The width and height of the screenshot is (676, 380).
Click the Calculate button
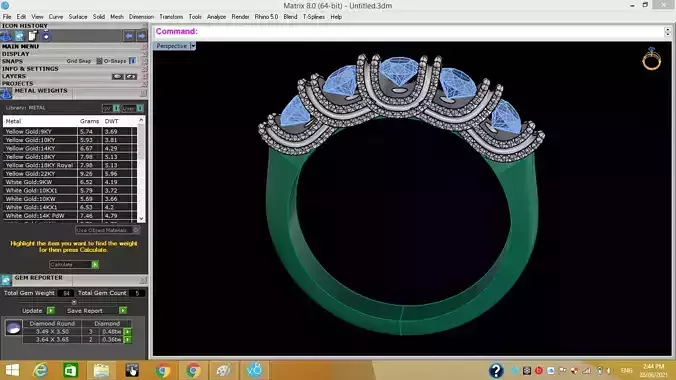tap(74, 264)
